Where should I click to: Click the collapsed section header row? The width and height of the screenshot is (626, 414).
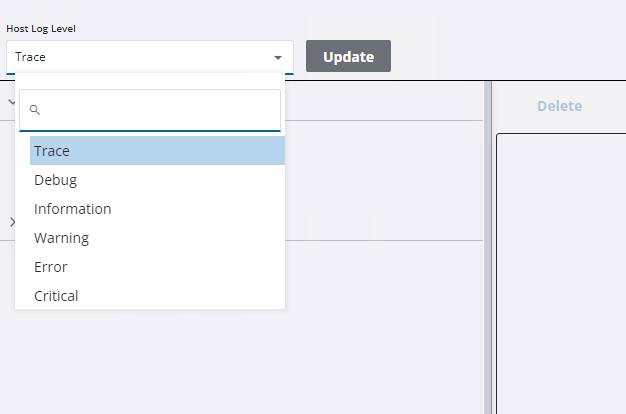click(x=380, y=222)
